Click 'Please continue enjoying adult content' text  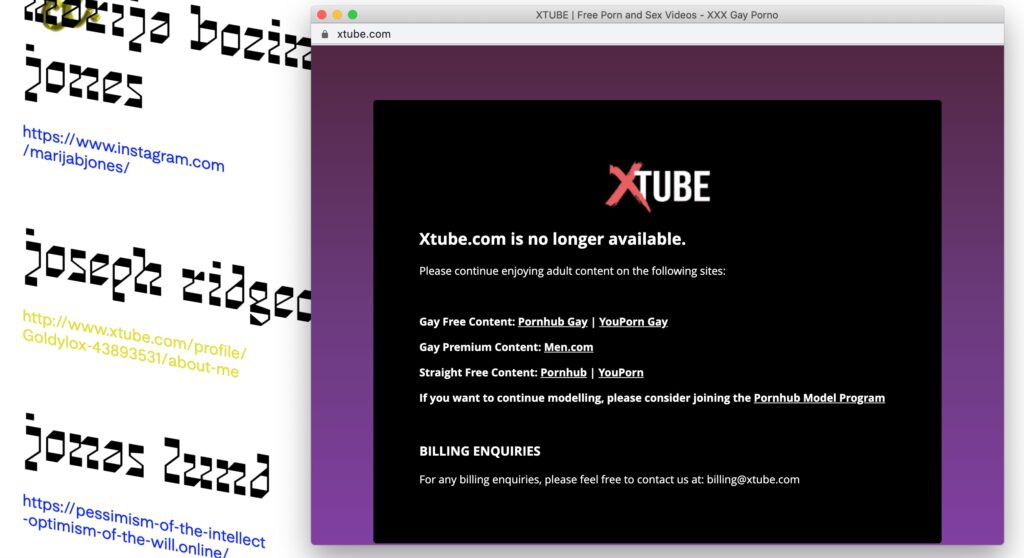click(x=572, y=271)
